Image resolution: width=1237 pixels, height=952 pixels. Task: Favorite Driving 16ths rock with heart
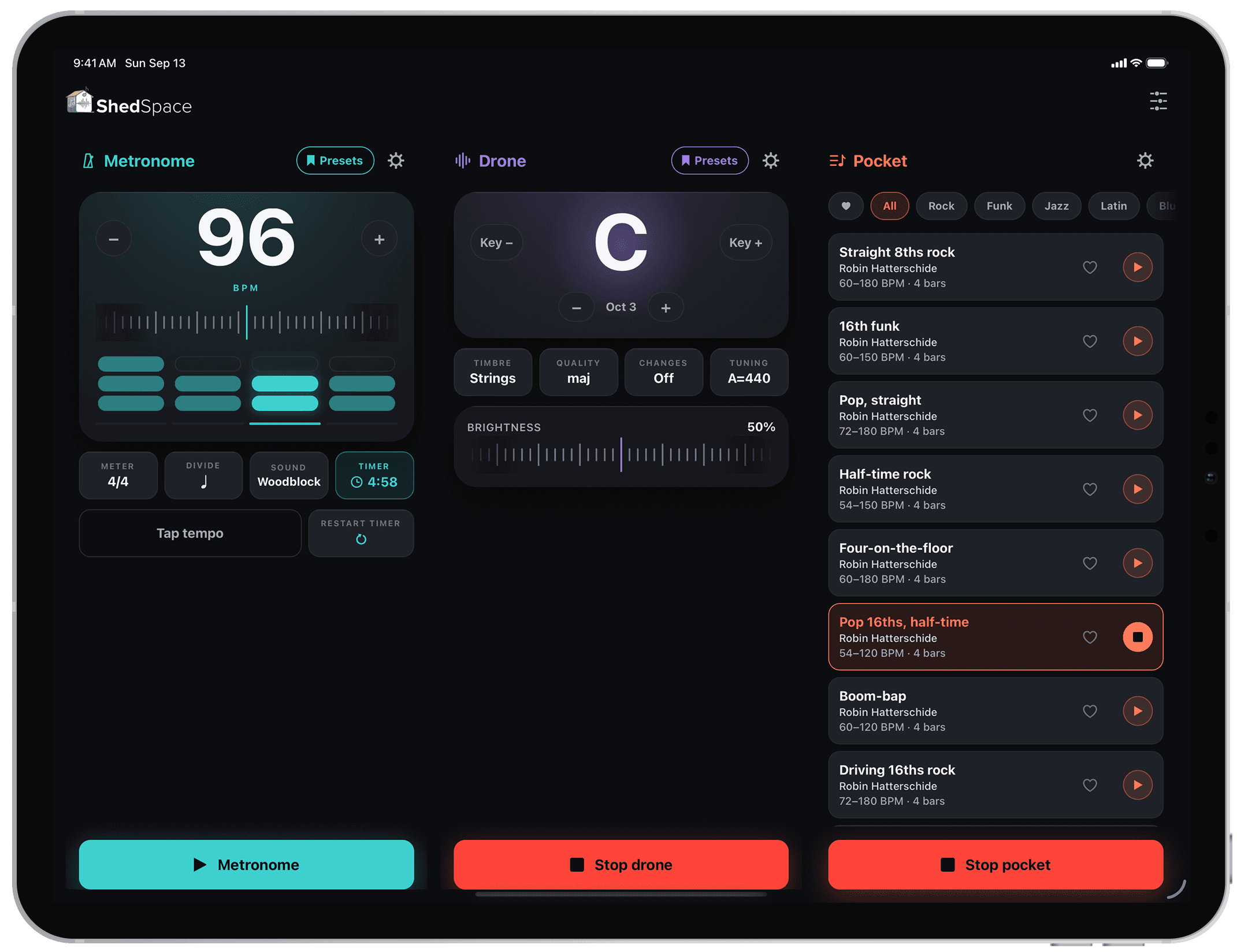1090,785
